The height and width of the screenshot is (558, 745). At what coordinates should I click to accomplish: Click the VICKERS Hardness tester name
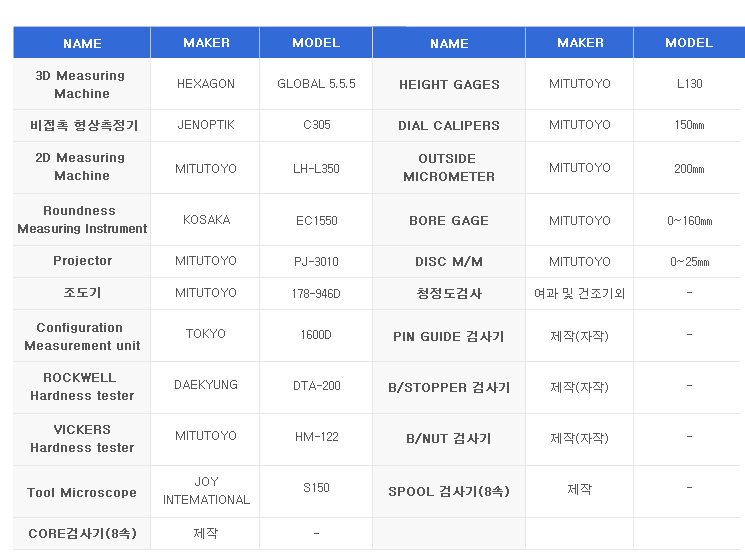point(82,438)
